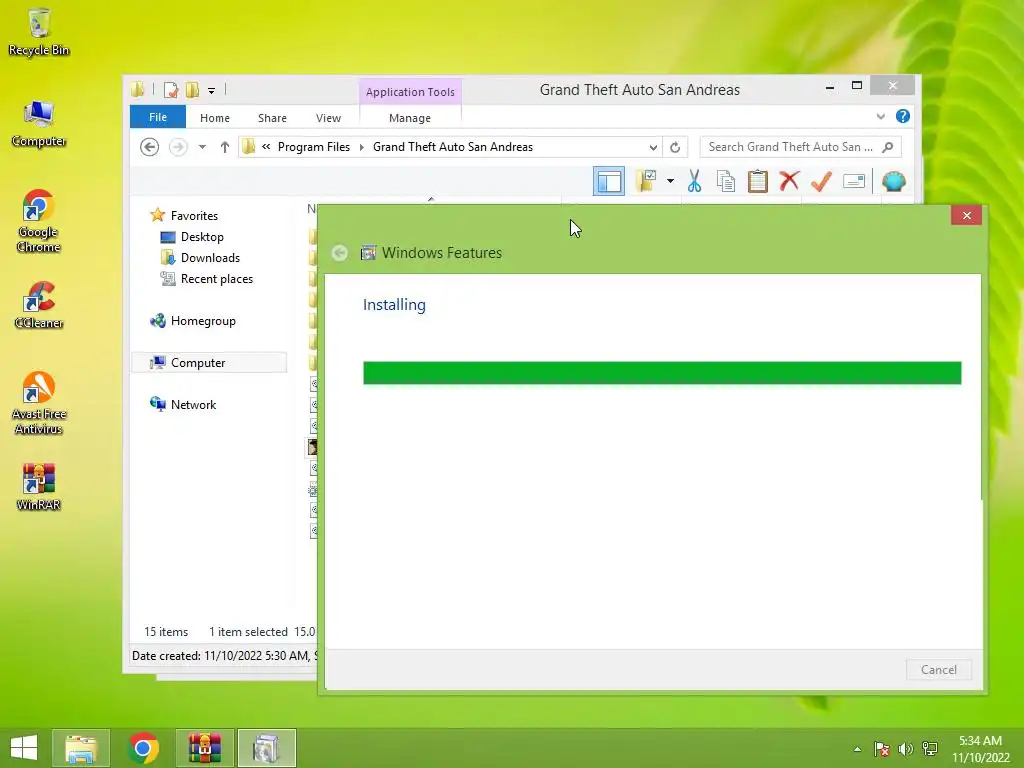Open the Manage ribbon tab
Image resolution: width=1024 pixels, height=768 pixels.
click(x=409, y=118)
